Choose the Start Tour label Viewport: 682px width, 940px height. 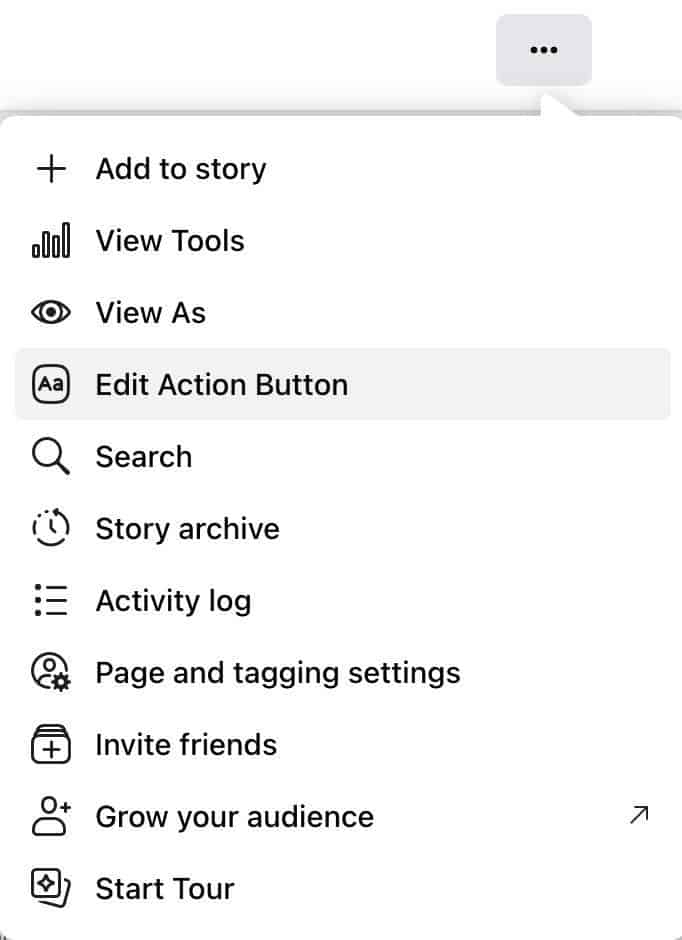[x=165, y=888]
